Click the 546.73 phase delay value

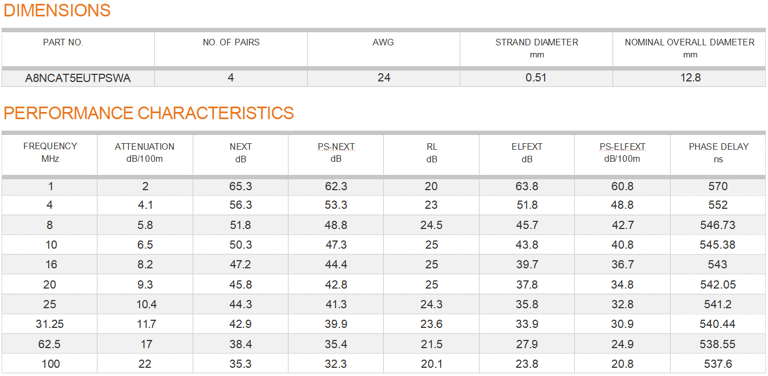click(718, 225)
